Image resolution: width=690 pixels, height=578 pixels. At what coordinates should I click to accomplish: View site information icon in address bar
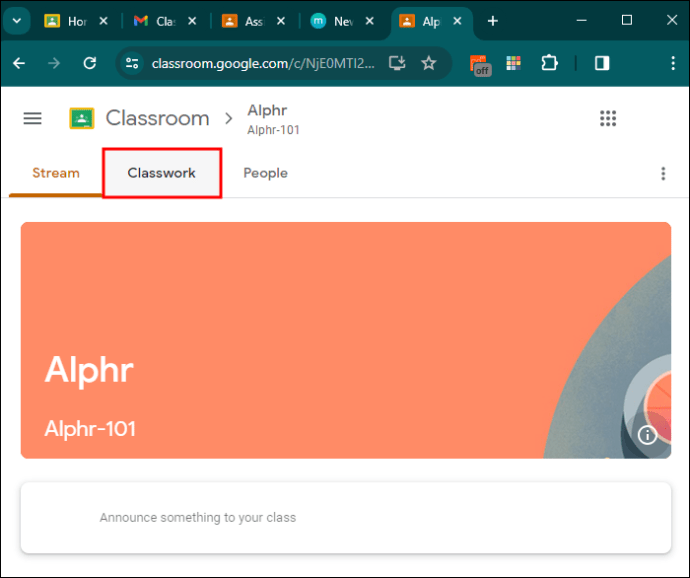pos(132,63)
